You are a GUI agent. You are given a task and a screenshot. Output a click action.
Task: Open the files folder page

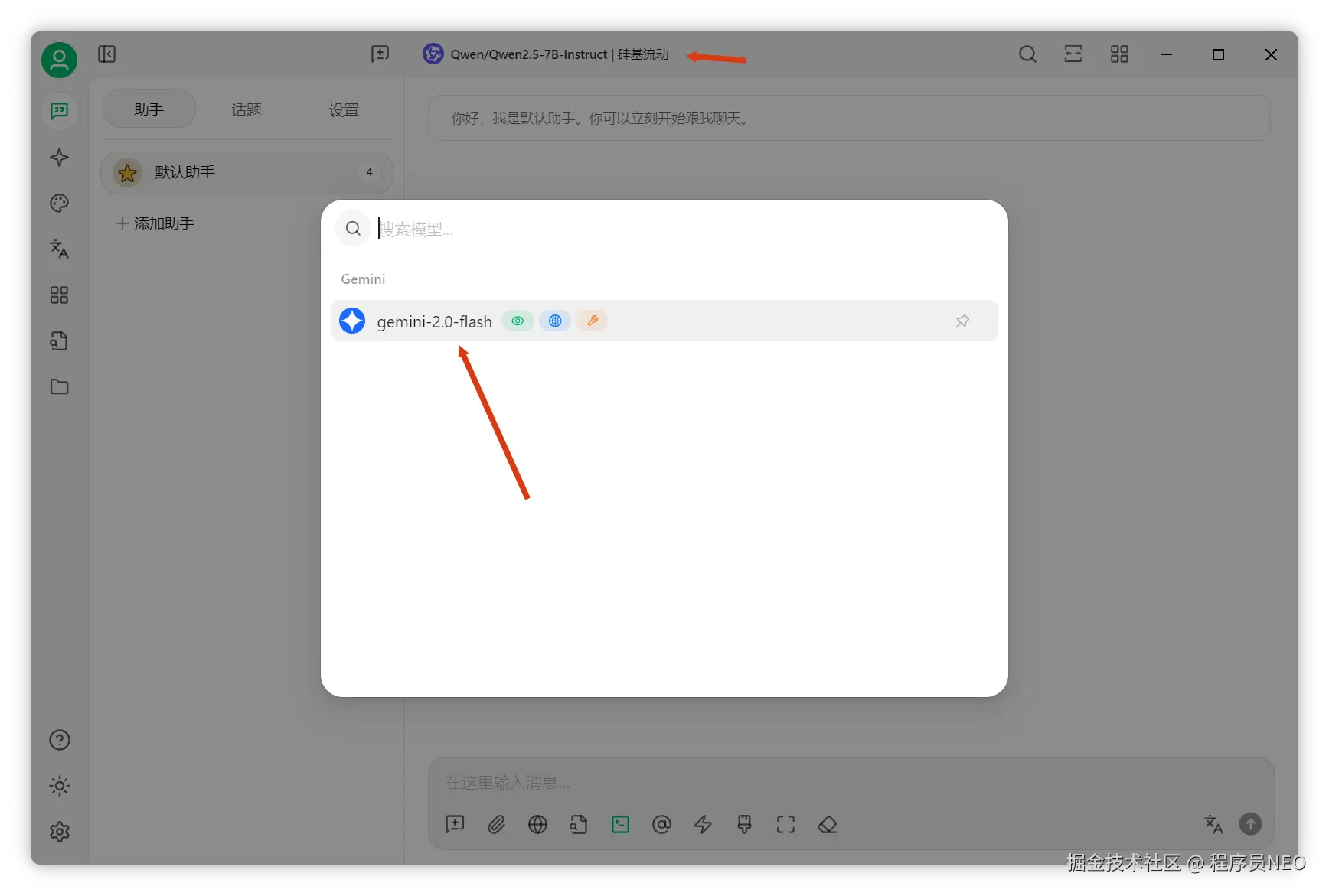click(59, 387)
